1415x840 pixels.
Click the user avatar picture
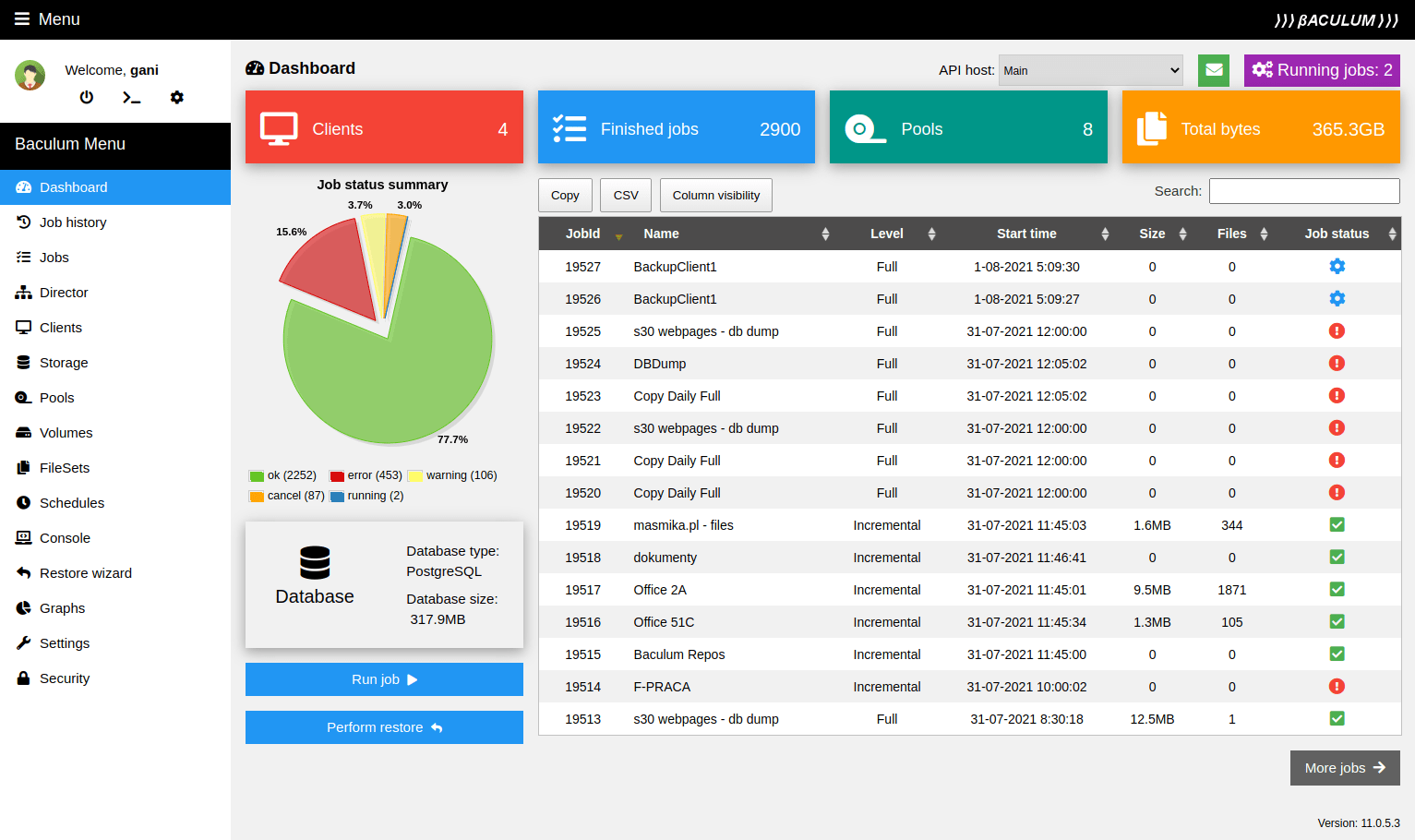(30, 76)
